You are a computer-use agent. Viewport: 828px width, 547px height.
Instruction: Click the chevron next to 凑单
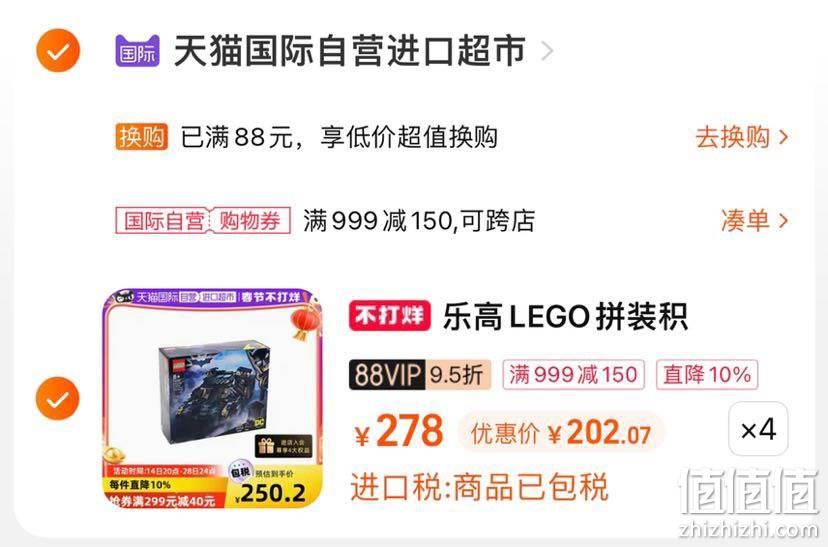784,220
